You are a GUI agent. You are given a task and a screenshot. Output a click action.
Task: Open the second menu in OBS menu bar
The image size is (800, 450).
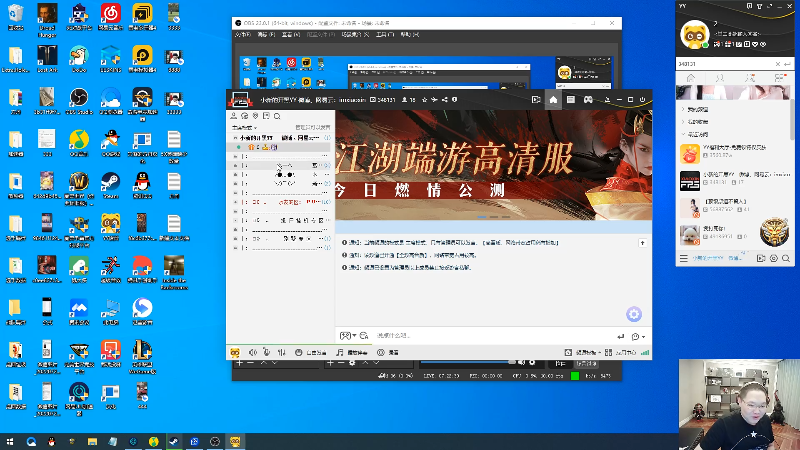(x=266, y=35)
